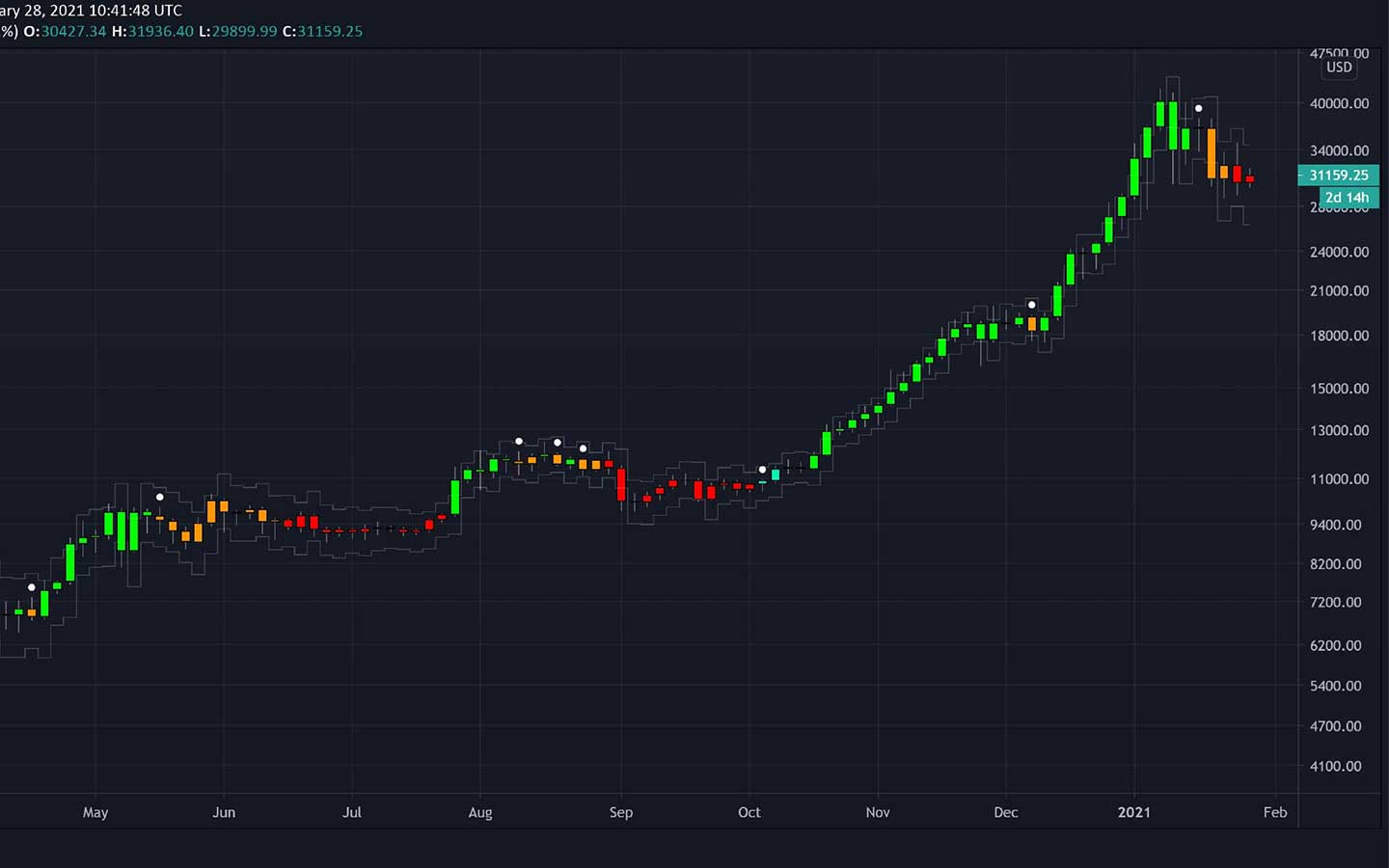Select the teal candle in early October
This screenshot has height=868, width=1389.
click(x=776, y=475)
